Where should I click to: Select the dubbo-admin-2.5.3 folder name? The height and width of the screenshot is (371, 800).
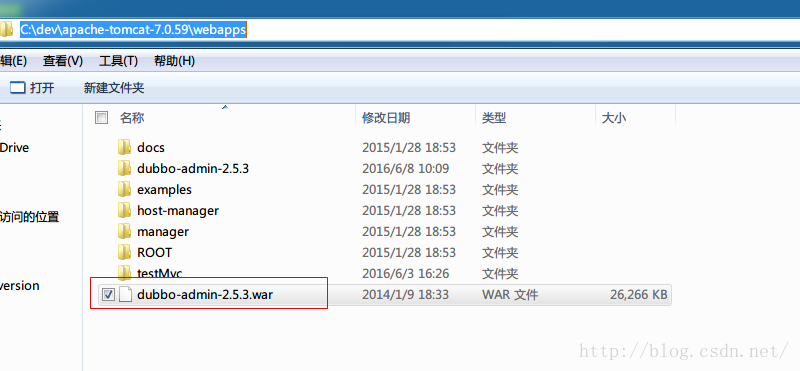click(193, 168)
